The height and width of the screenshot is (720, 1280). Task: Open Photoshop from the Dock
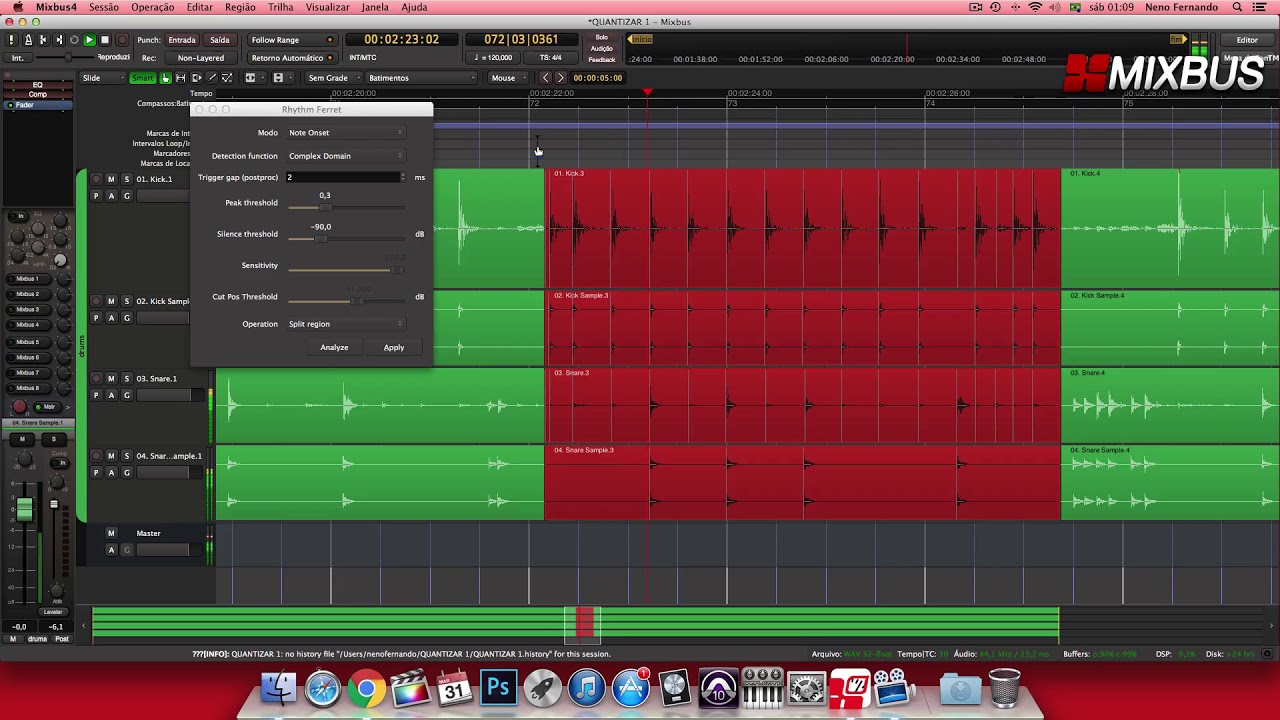pos(498,688)
